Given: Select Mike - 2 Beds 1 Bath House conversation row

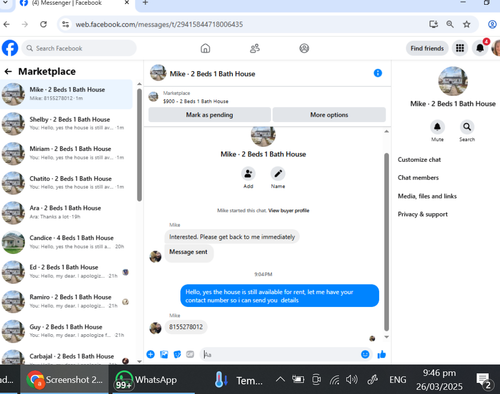Looking at the screenshot, I should point(67,94).
